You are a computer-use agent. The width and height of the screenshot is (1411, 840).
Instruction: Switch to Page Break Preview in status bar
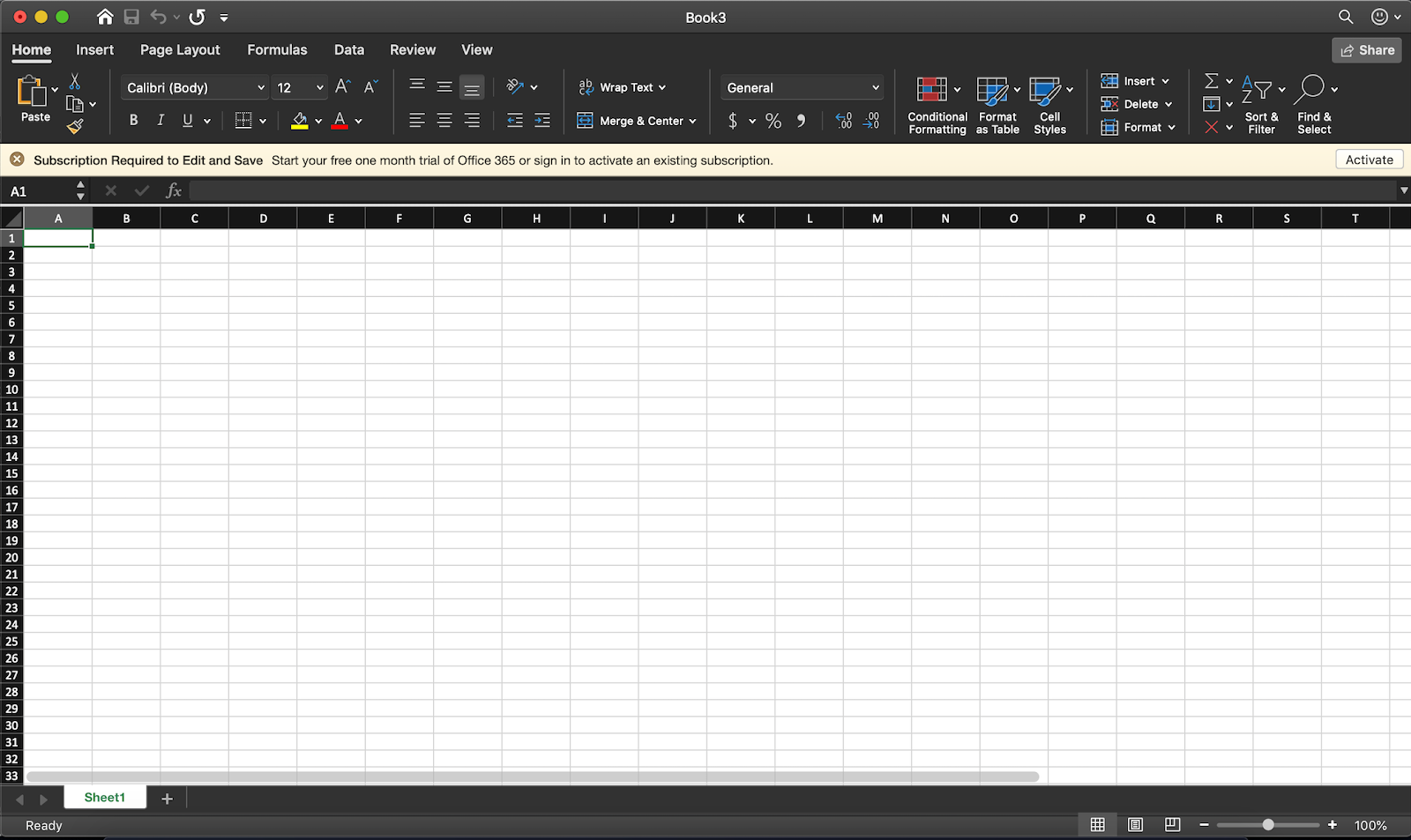[1173, 825]
